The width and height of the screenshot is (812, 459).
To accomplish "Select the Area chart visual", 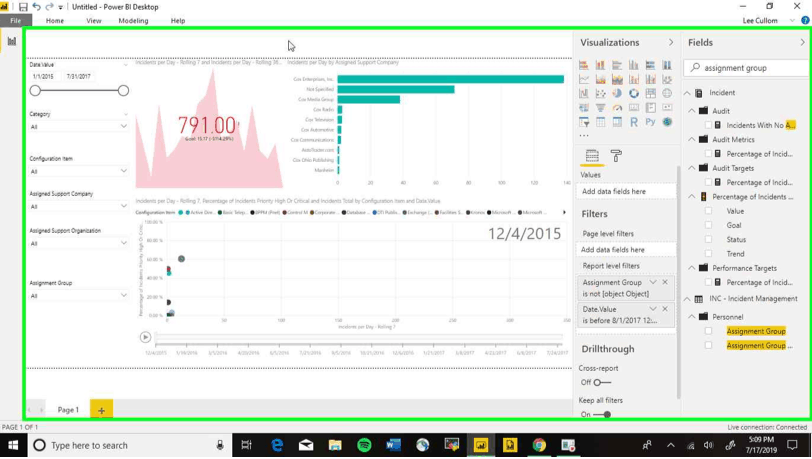I will click(600, 79).
